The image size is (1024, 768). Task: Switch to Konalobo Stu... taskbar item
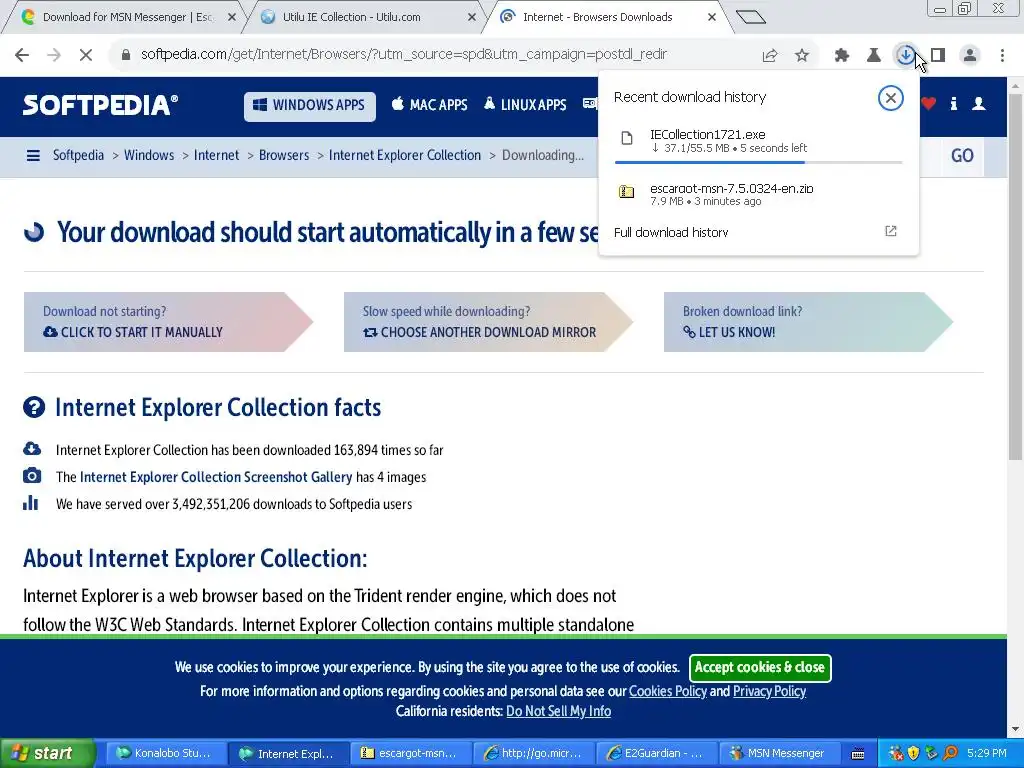tap(165, 754)
